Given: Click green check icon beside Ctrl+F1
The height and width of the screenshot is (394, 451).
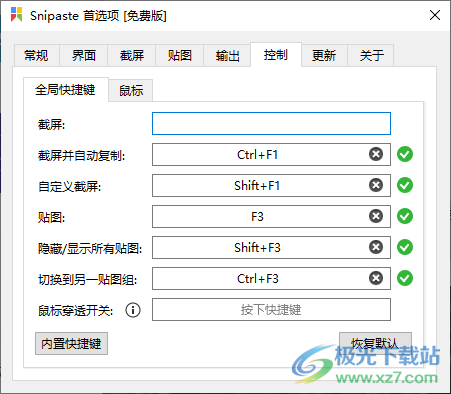Looking at the screenshot, I should 405,154.
